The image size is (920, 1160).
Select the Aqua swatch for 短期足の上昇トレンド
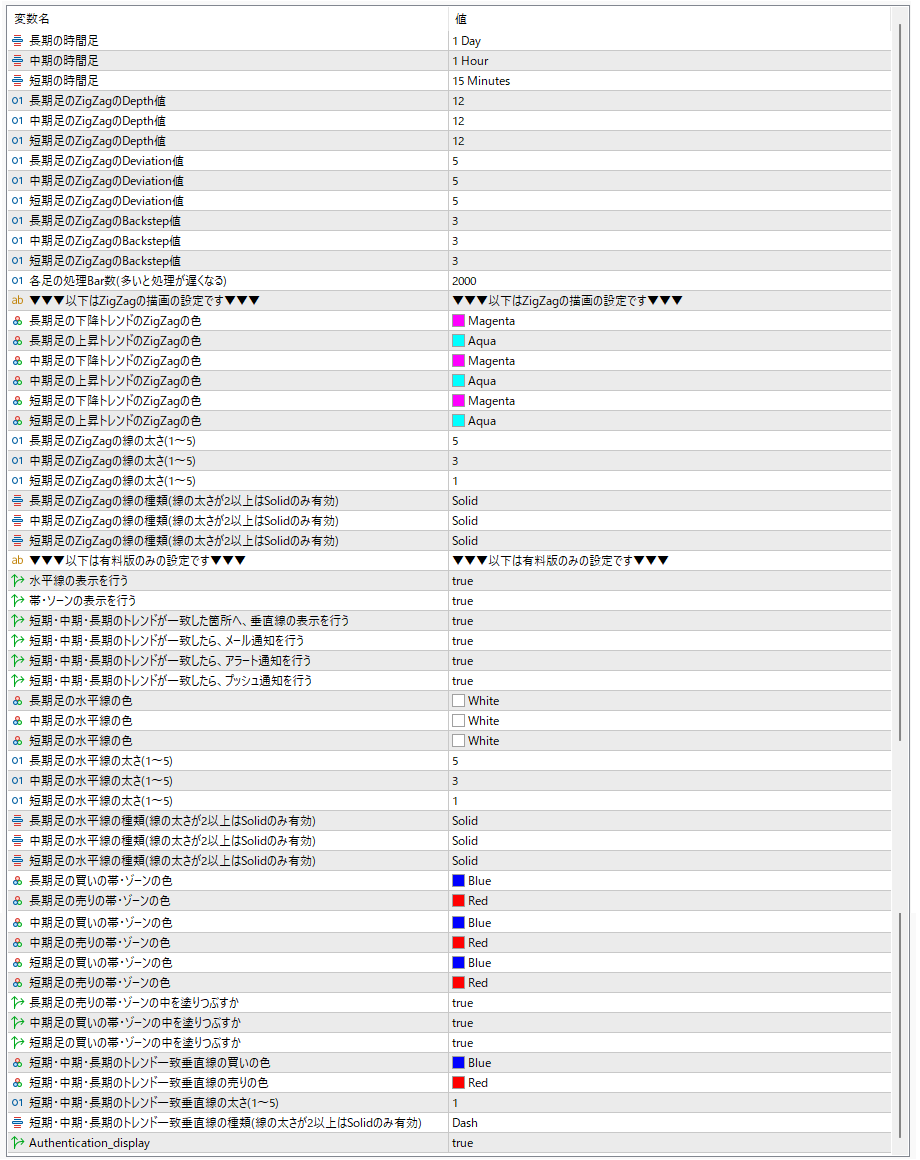[459, 420]
